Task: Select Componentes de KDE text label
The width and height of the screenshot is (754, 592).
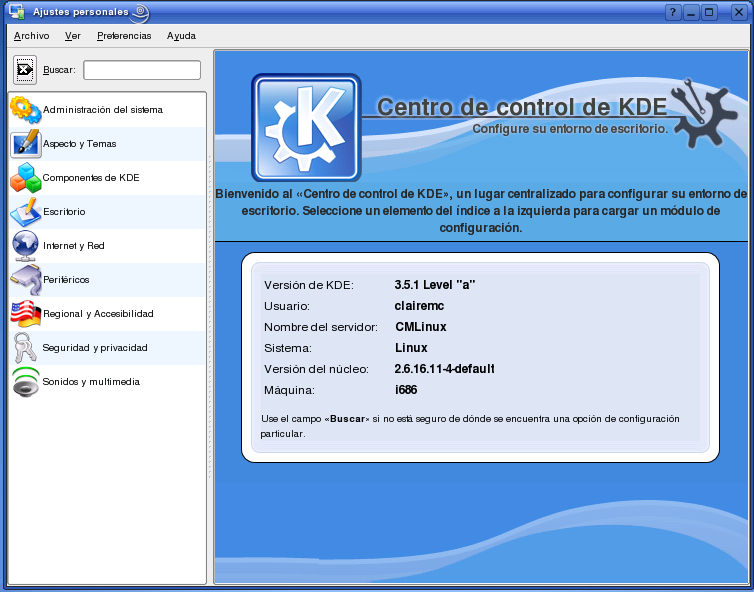Action: (91, 177)
